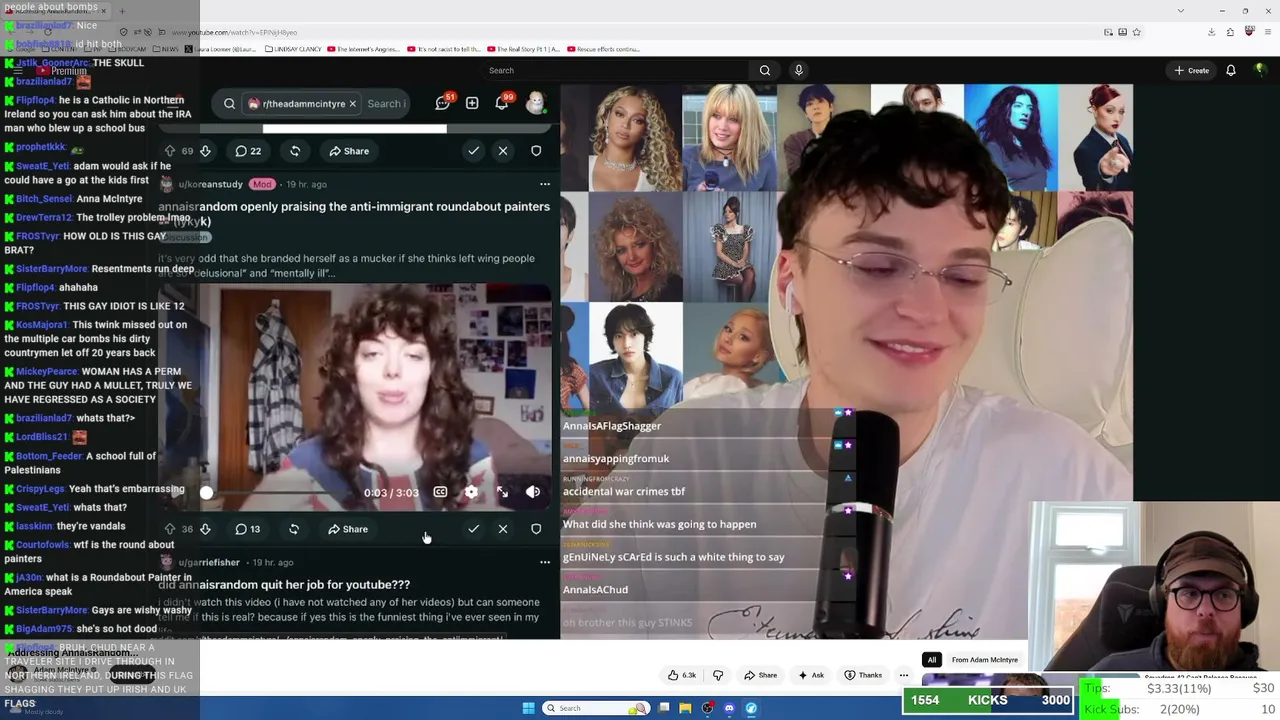The image size is (1280, 720).
Task: Toggle mute on the Reddit video
Action: coord(533,492)
